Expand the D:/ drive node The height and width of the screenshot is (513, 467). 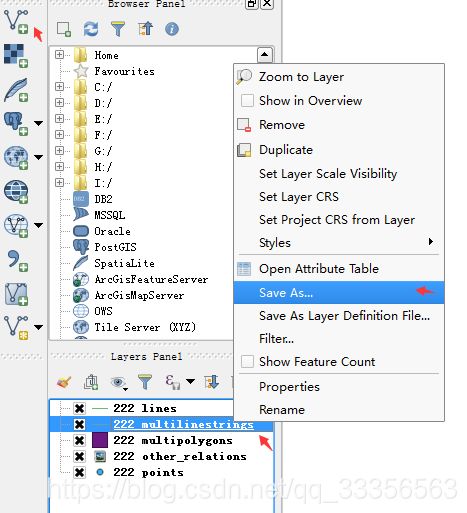coord(59,102)
